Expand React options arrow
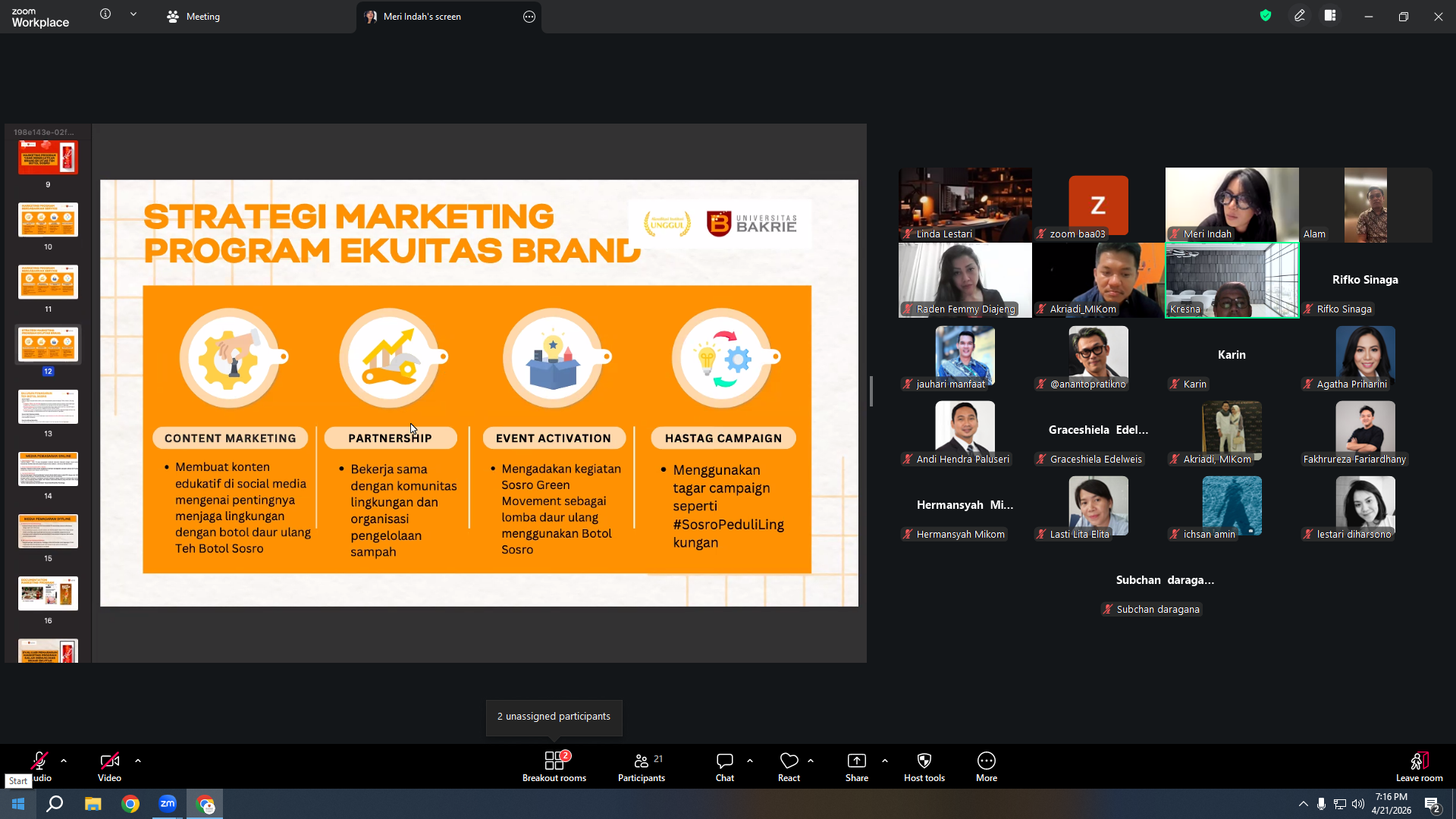The height and width of the screenshot is (819, 1456). 811,761
